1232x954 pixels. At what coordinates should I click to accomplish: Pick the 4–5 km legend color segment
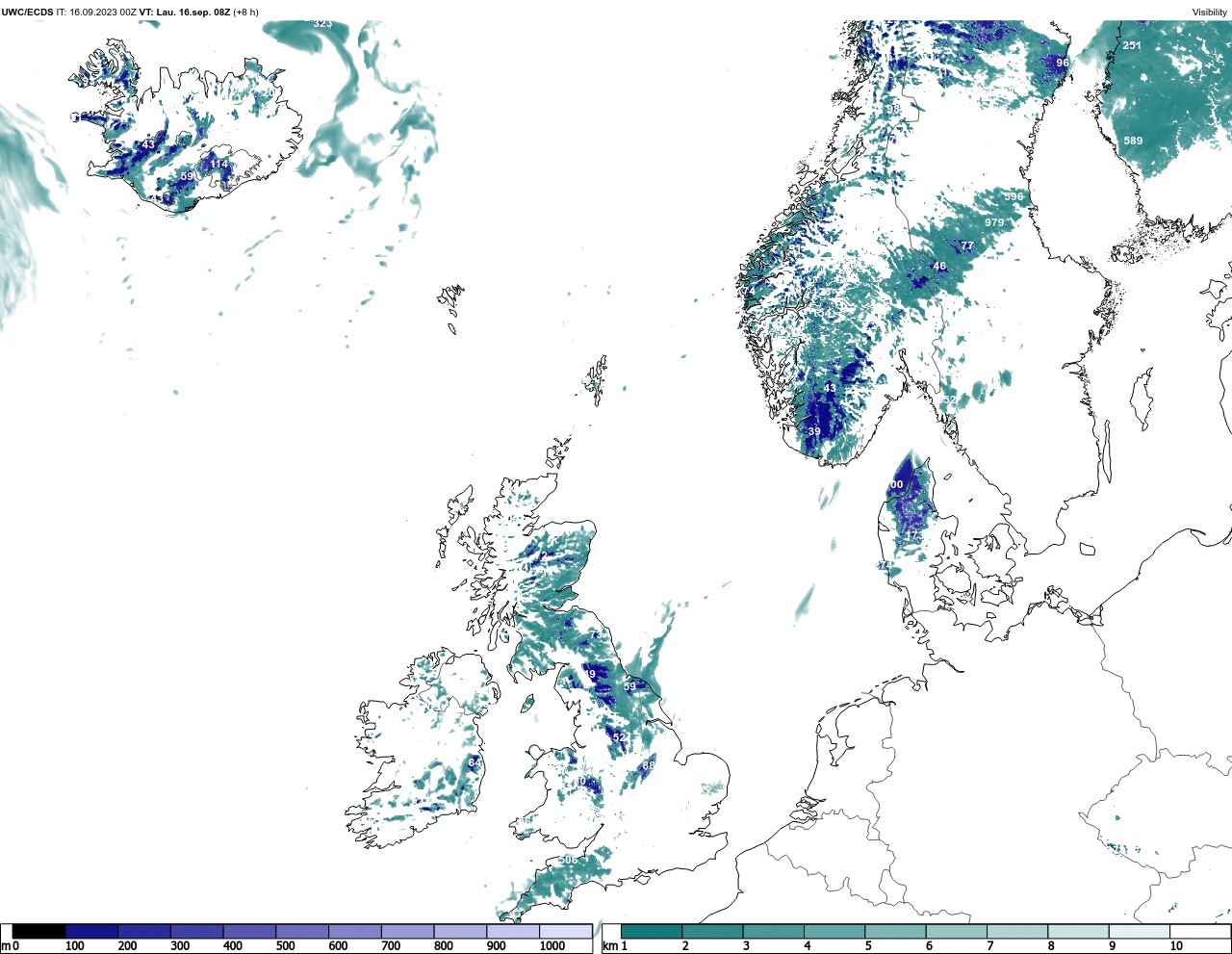pyautogui.click(x=834, y=931)
